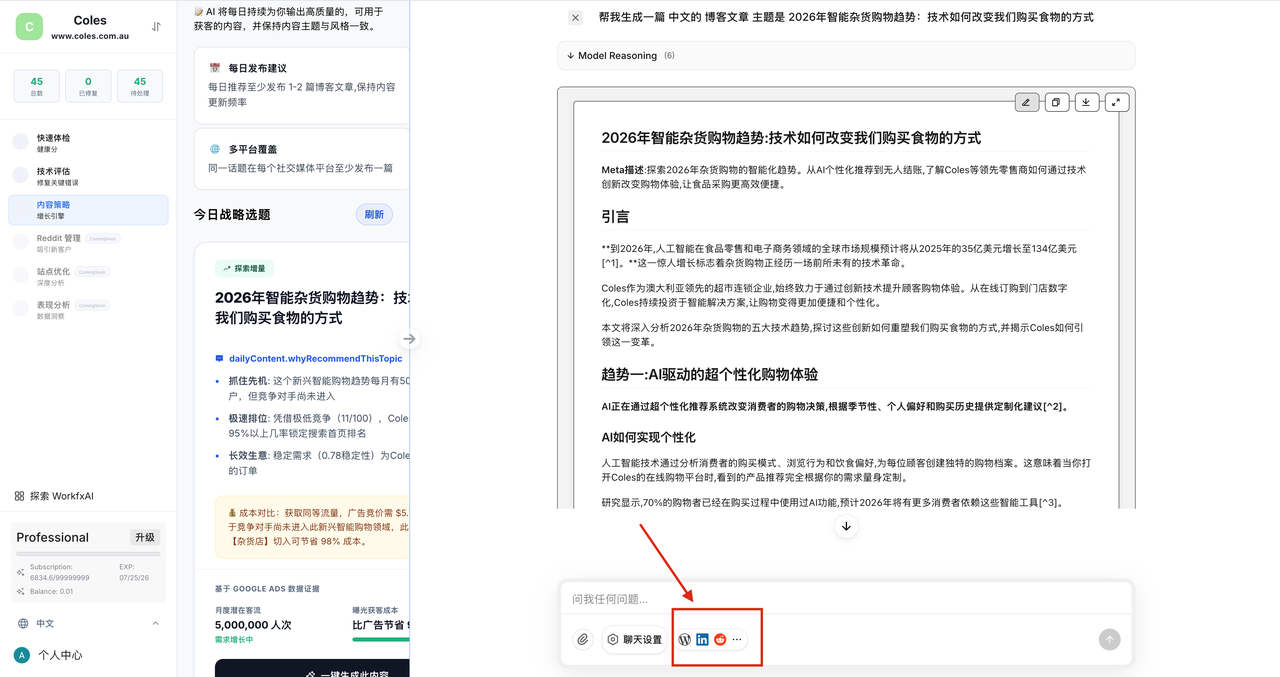
Task: Click the WordPress publish icon
Action: click(x=685, y=639)
